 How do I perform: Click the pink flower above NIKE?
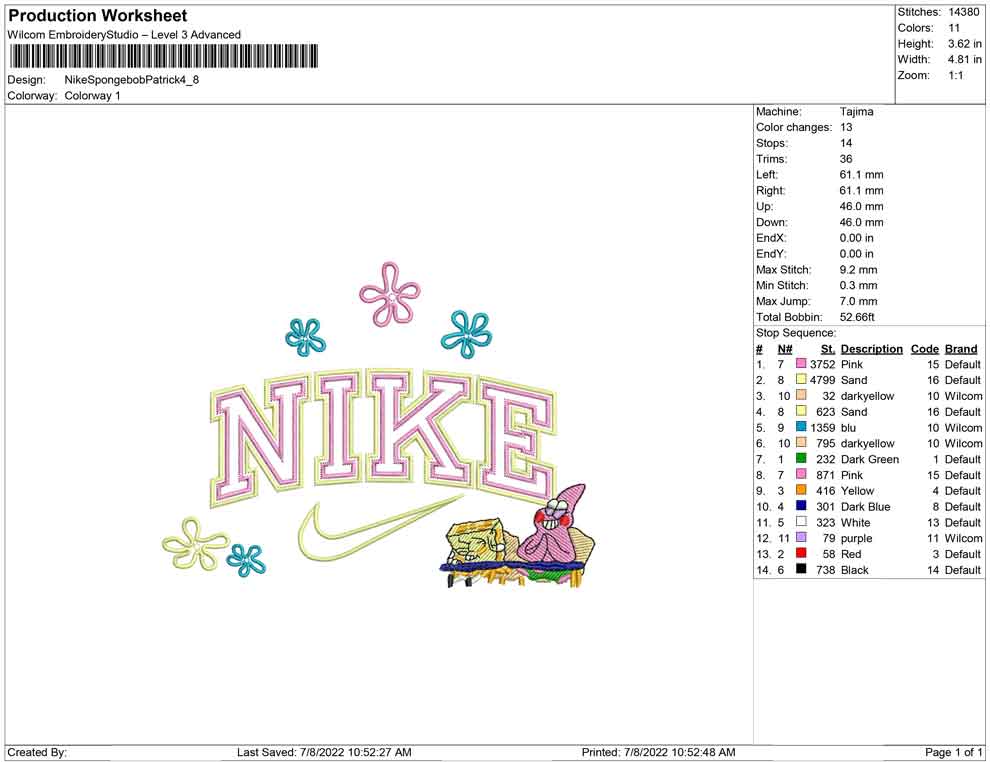point(390,294)
